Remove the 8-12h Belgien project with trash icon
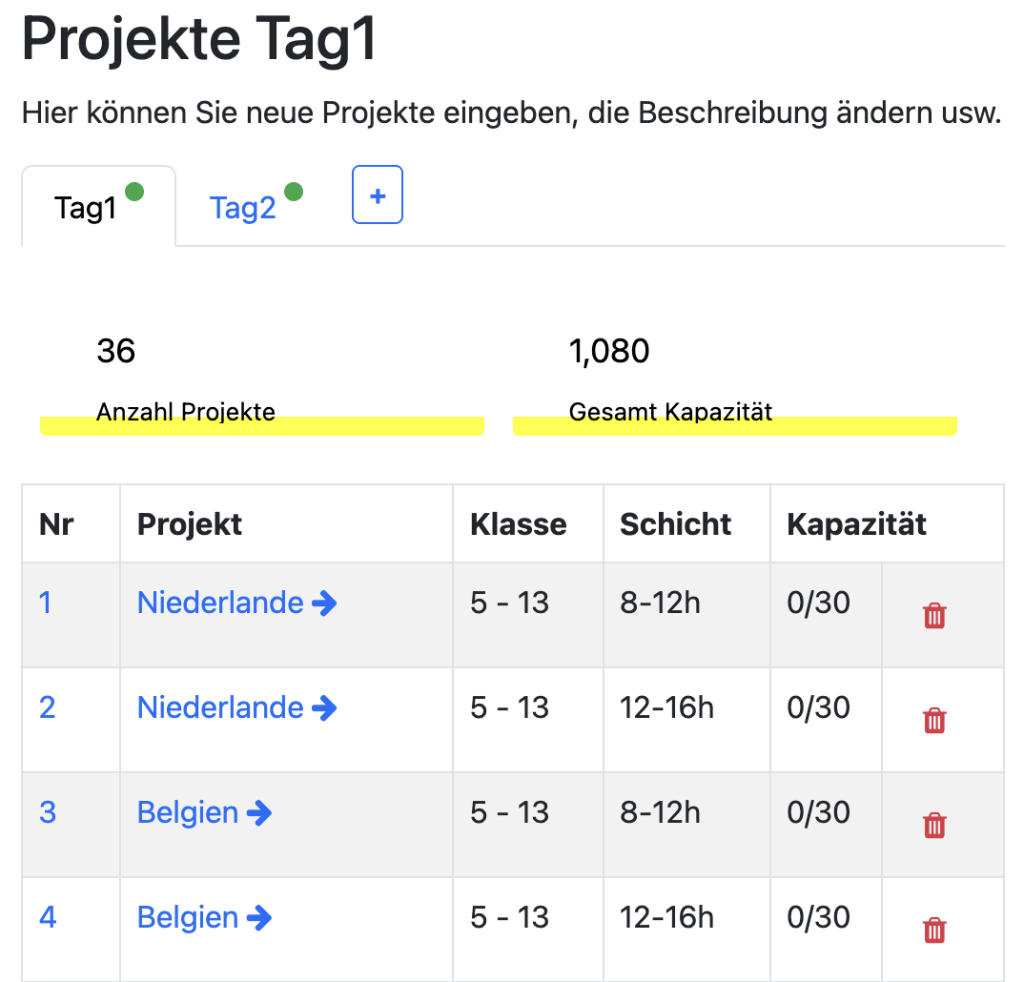 tap(933, 826)
